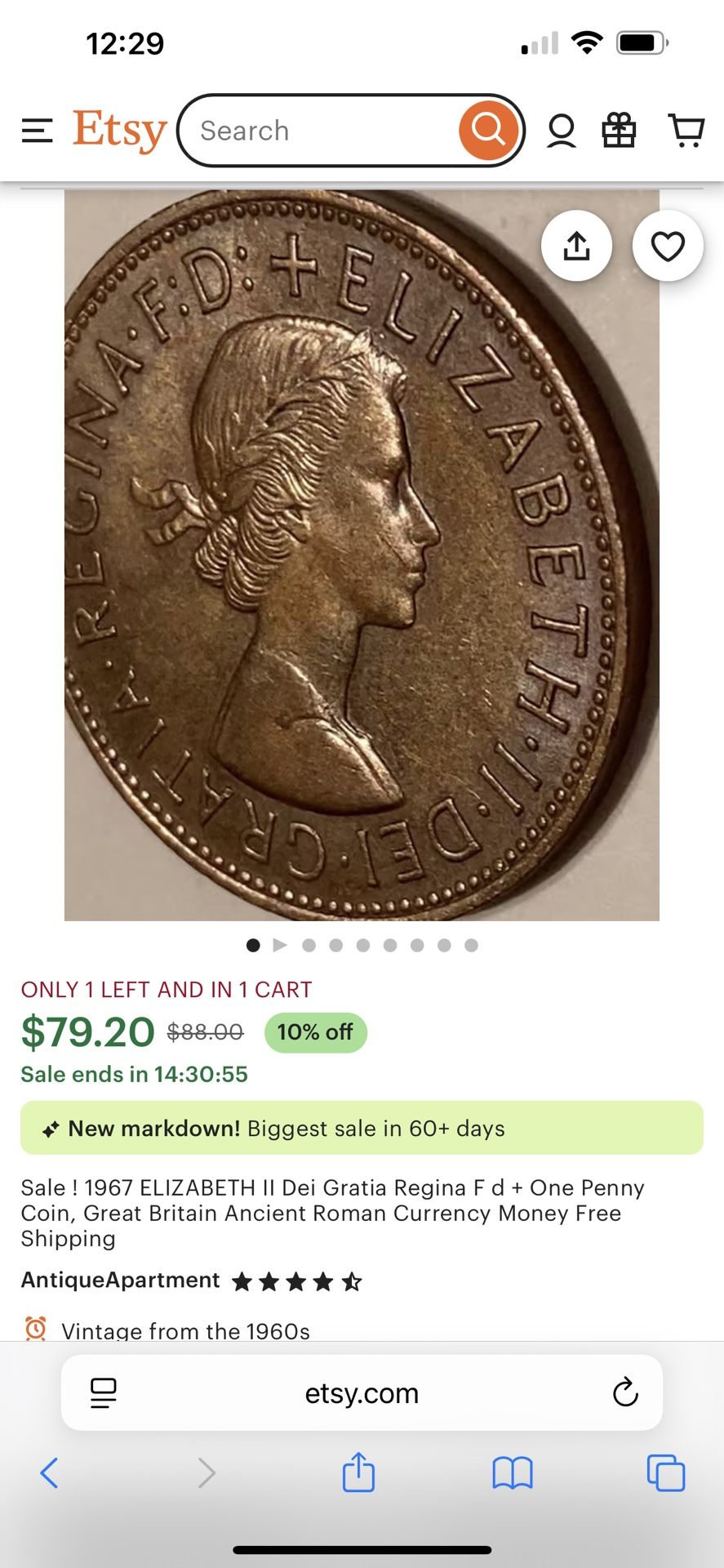This screenshot has width=724, height=1568.
Task: Jump to the video slide indicator
Action: (x=280, y=945)
